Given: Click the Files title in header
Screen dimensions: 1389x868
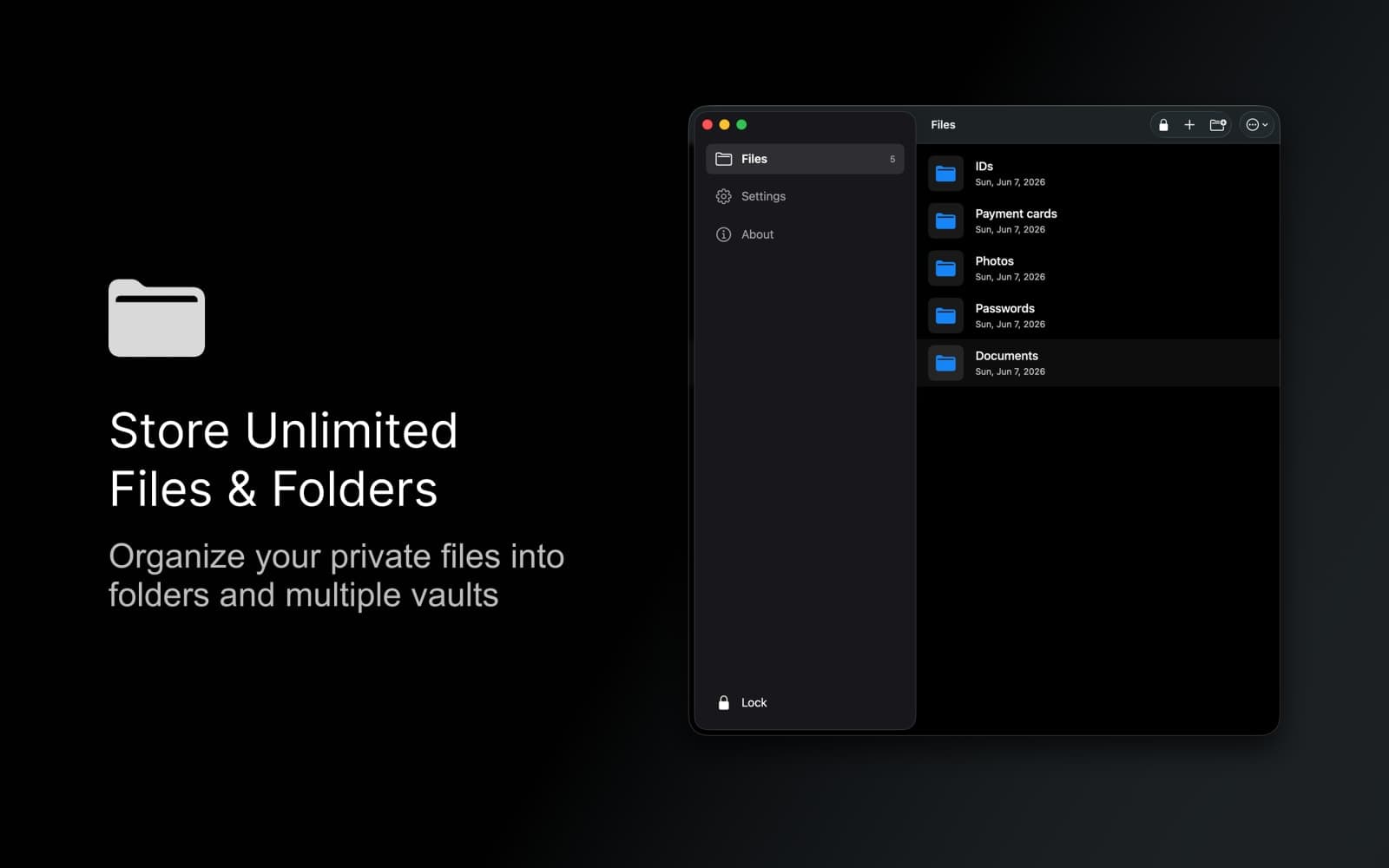Looking at the screenshot, I should [943, 125].
